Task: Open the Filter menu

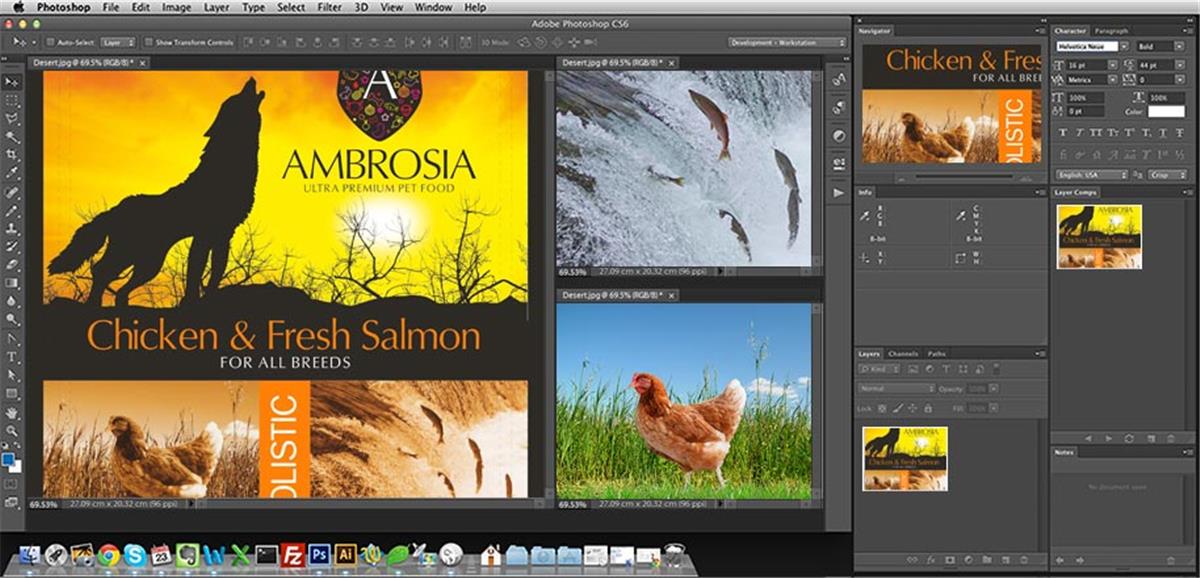Action: 328,7
